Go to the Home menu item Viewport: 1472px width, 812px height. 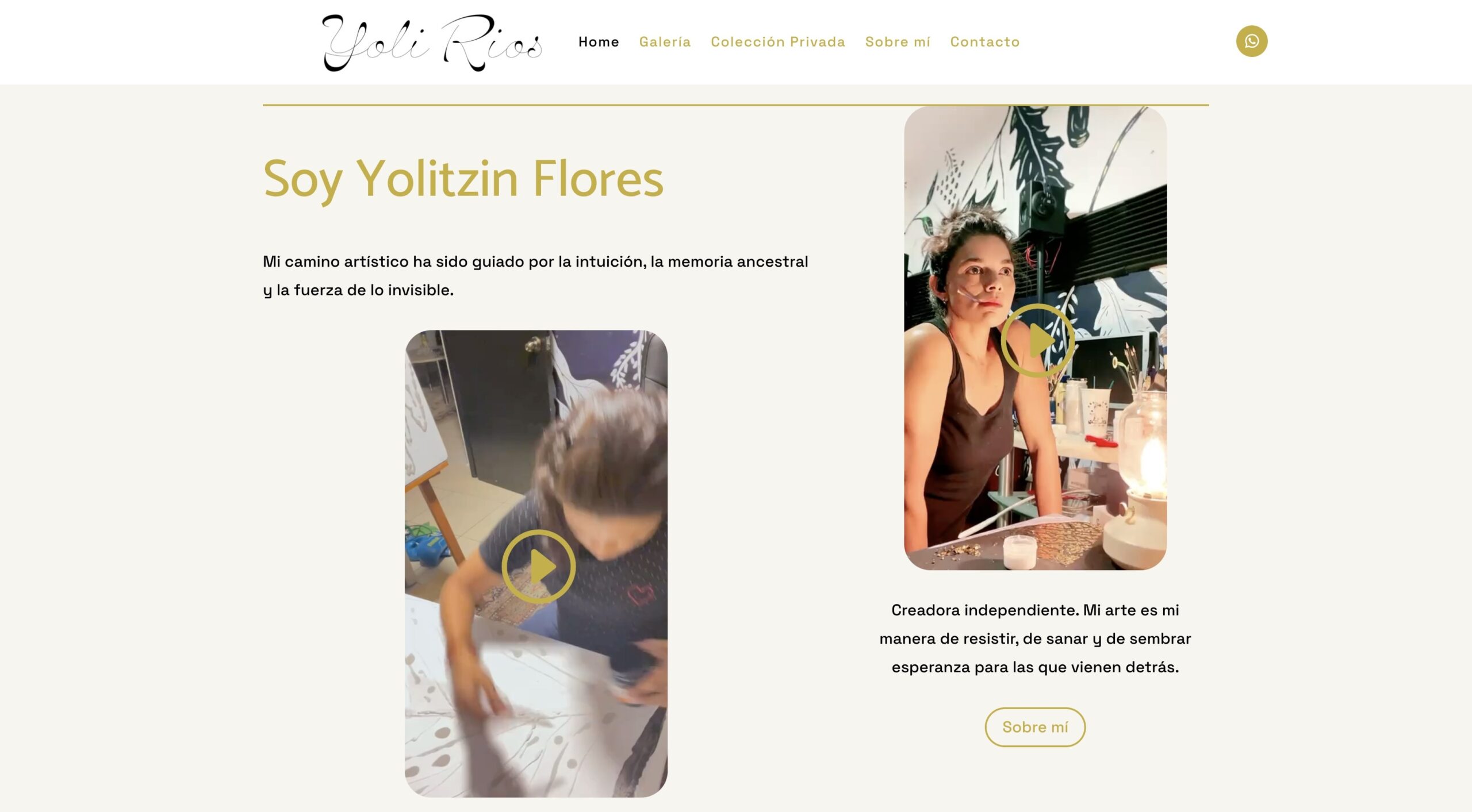pos(599,42)
